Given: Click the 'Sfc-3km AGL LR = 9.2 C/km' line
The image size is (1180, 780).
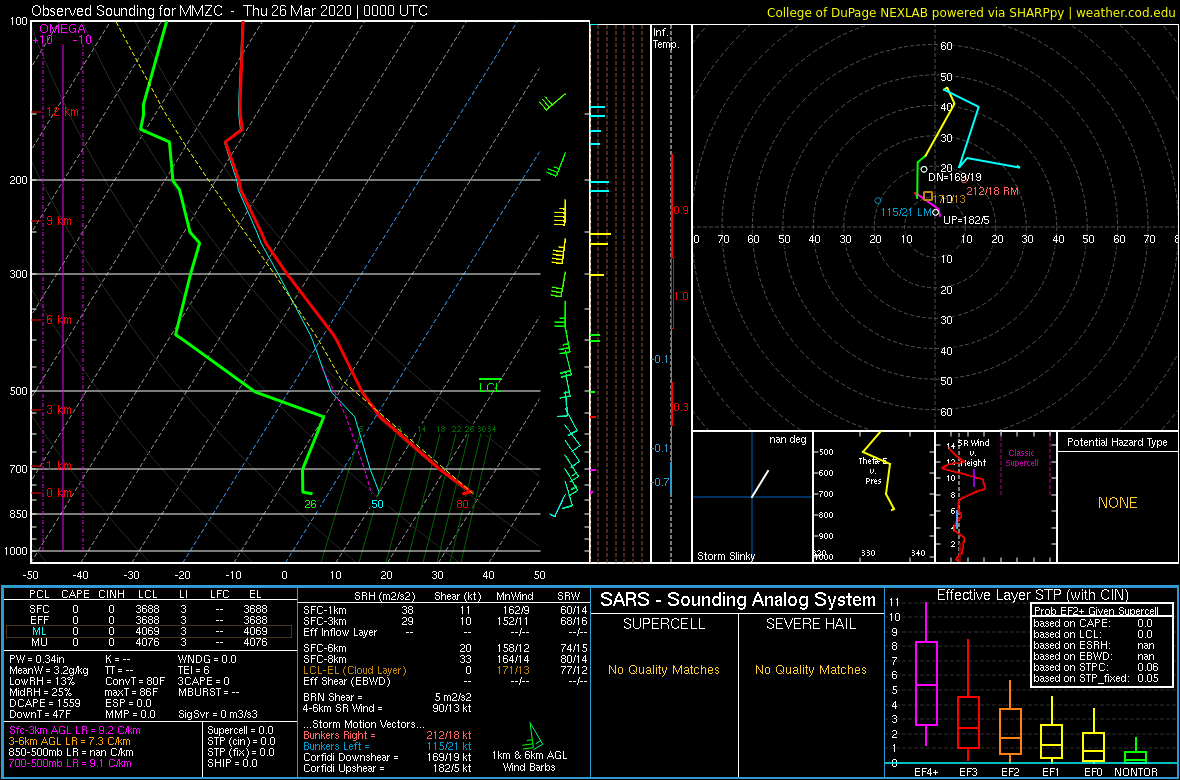Looking at the screenshot, I should coord(75,731).
